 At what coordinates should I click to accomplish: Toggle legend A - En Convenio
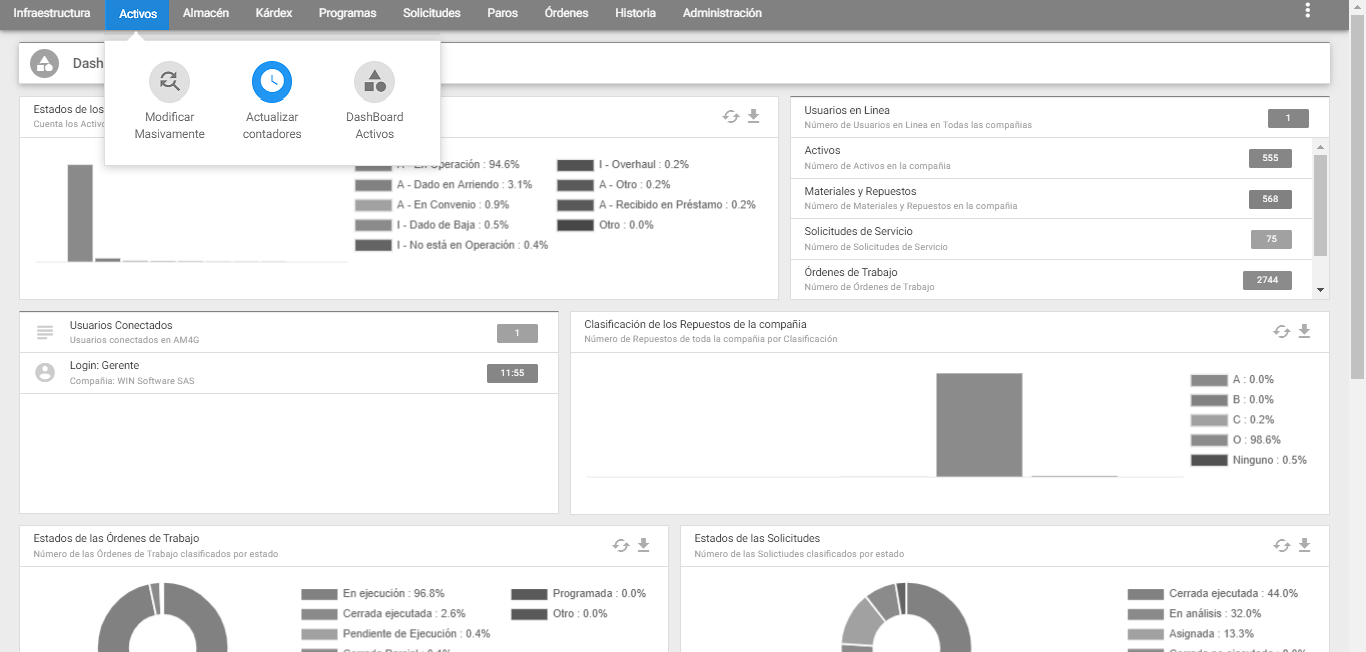[432, 205]
